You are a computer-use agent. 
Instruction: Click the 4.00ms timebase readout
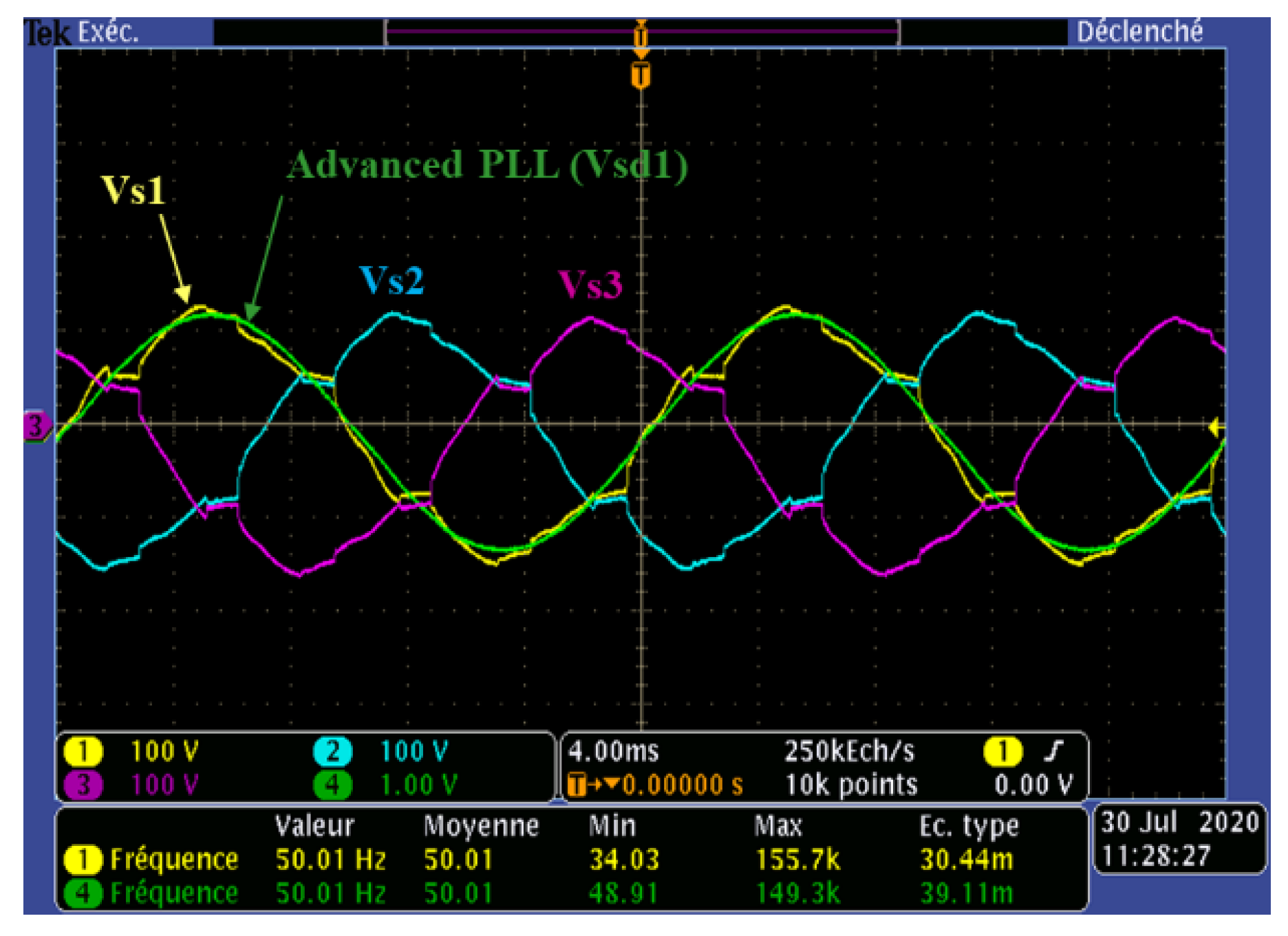click(614, 752)
